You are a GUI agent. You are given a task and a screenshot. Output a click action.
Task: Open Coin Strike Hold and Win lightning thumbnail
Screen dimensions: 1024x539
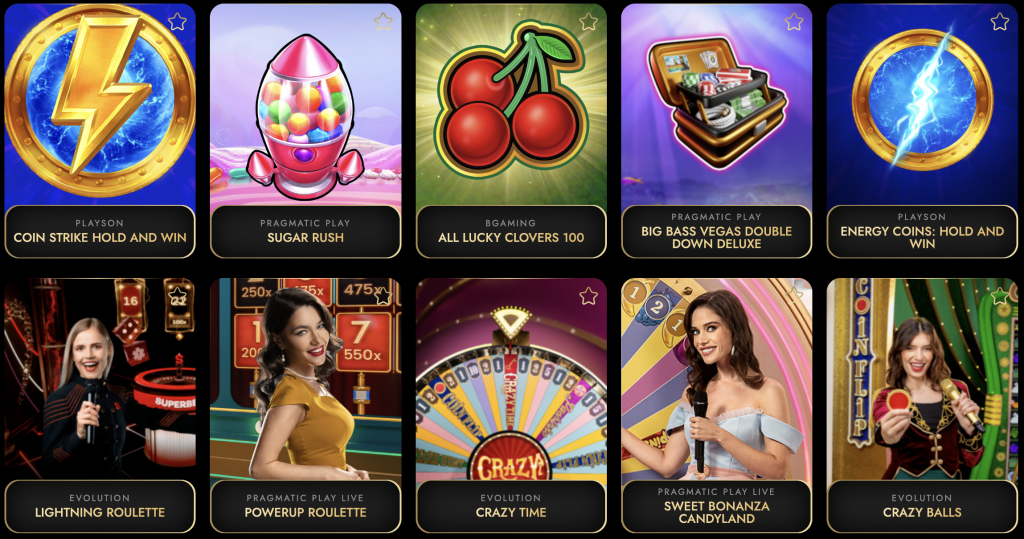coord(100,105)
